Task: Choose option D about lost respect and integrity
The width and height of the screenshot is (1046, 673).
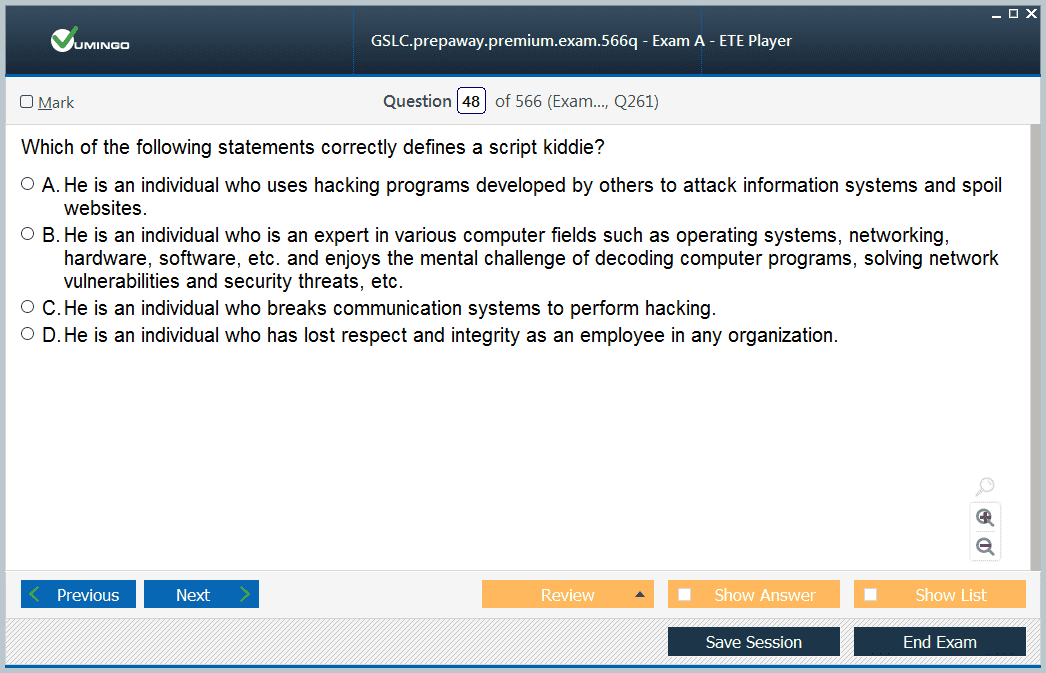Action: click(27, 333)
